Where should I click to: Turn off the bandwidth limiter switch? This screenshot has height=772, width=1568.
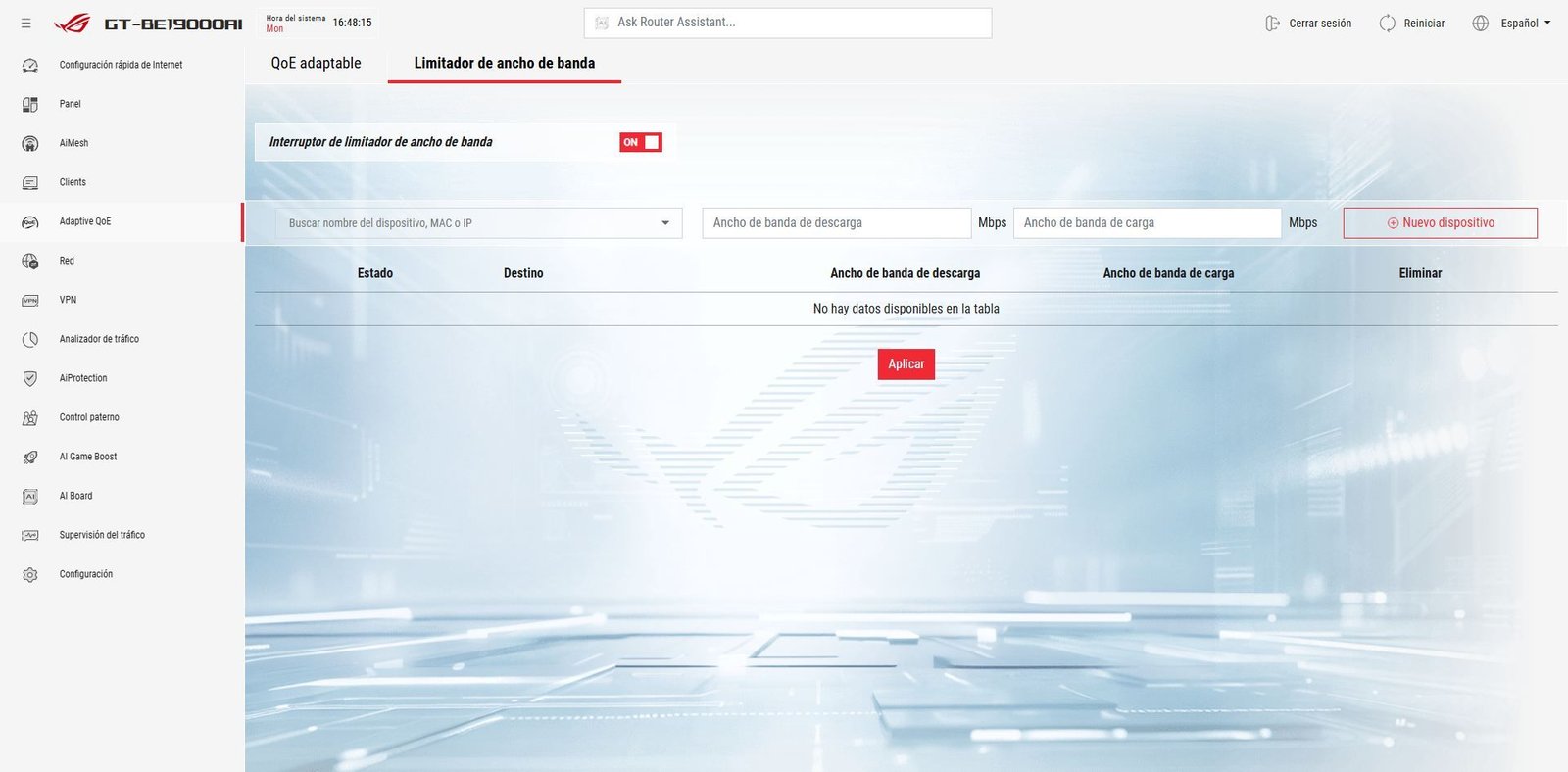[x=641, y=142]
